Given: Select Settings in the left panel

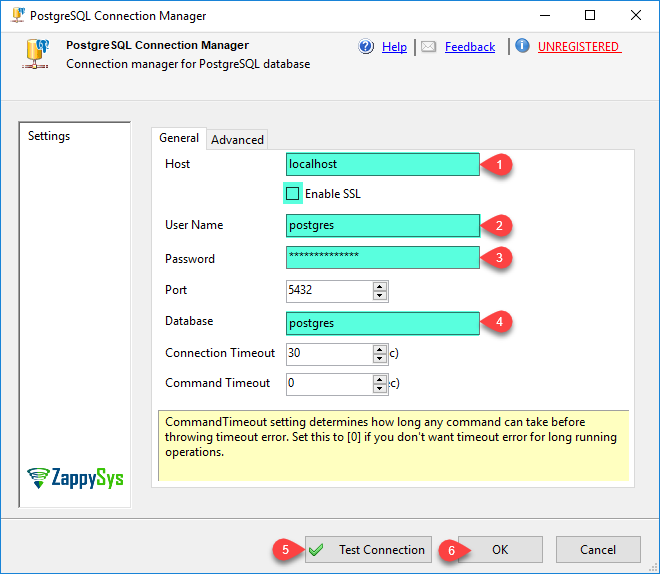Looking at the screenshot, I should 49,136.
